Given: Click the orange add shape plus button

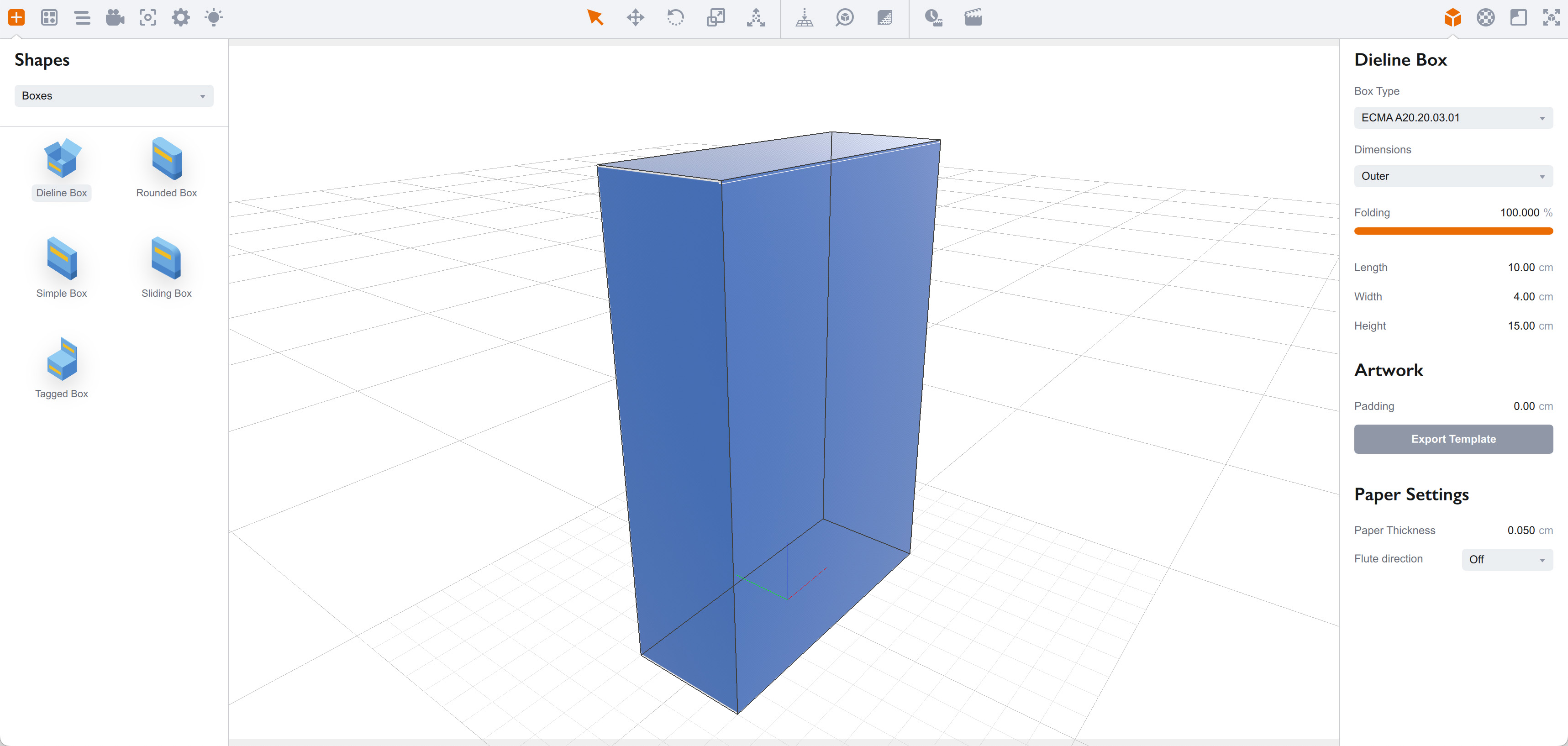Looking at the screenshot, I should tap(16, 17).
